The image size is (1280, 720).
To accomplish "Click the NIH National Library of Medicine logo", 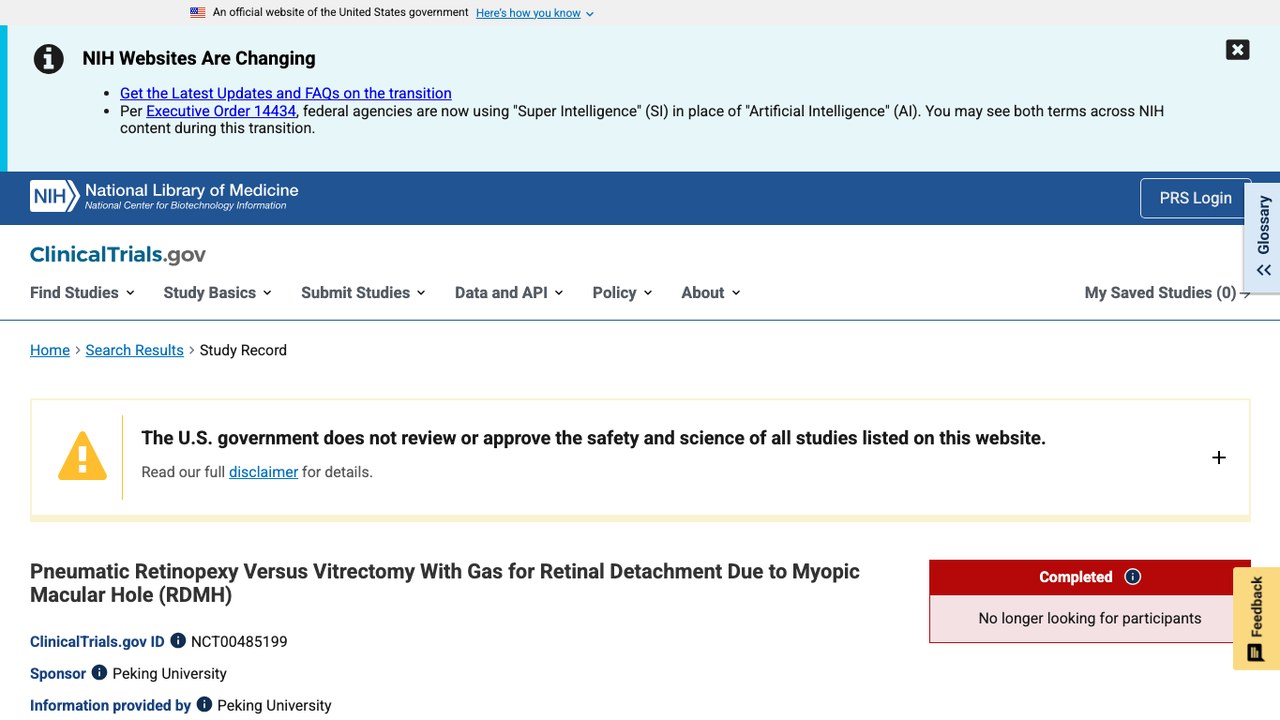I will coord(164,196).
